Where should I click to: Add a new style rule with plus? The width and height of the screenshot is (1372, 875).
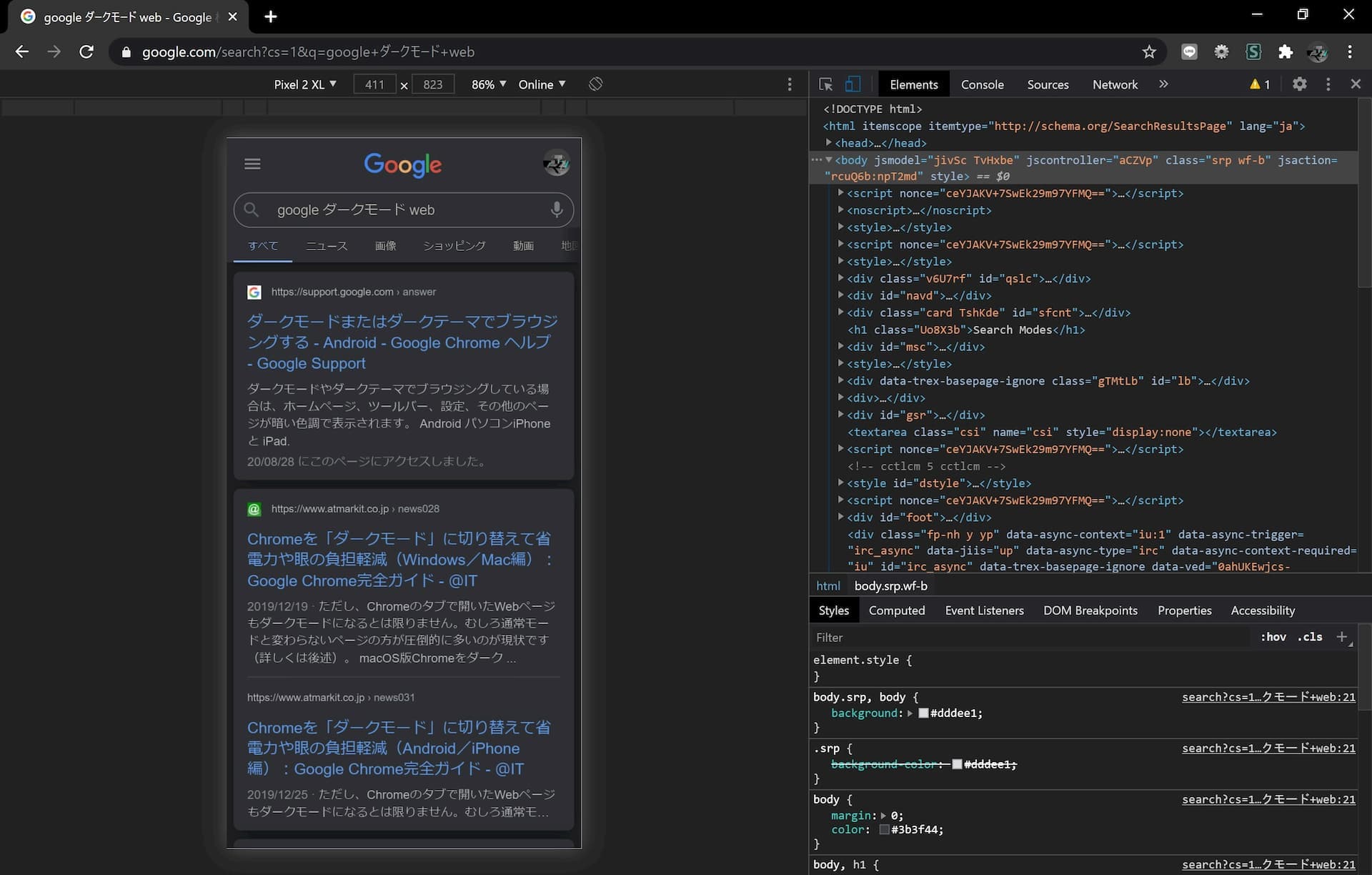click(x=1342, y=637)
